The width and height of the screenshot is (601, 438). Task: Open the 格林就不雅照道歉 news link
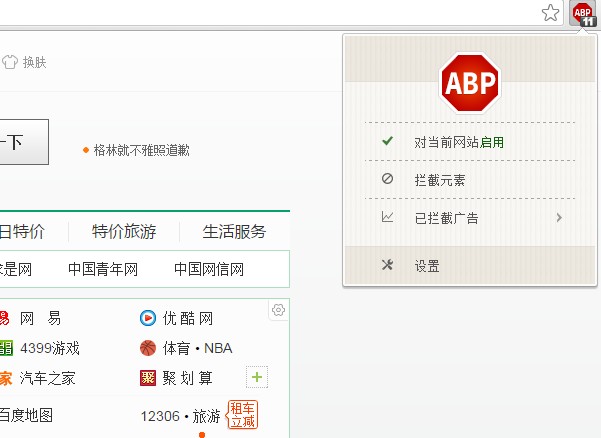(141, 150)
